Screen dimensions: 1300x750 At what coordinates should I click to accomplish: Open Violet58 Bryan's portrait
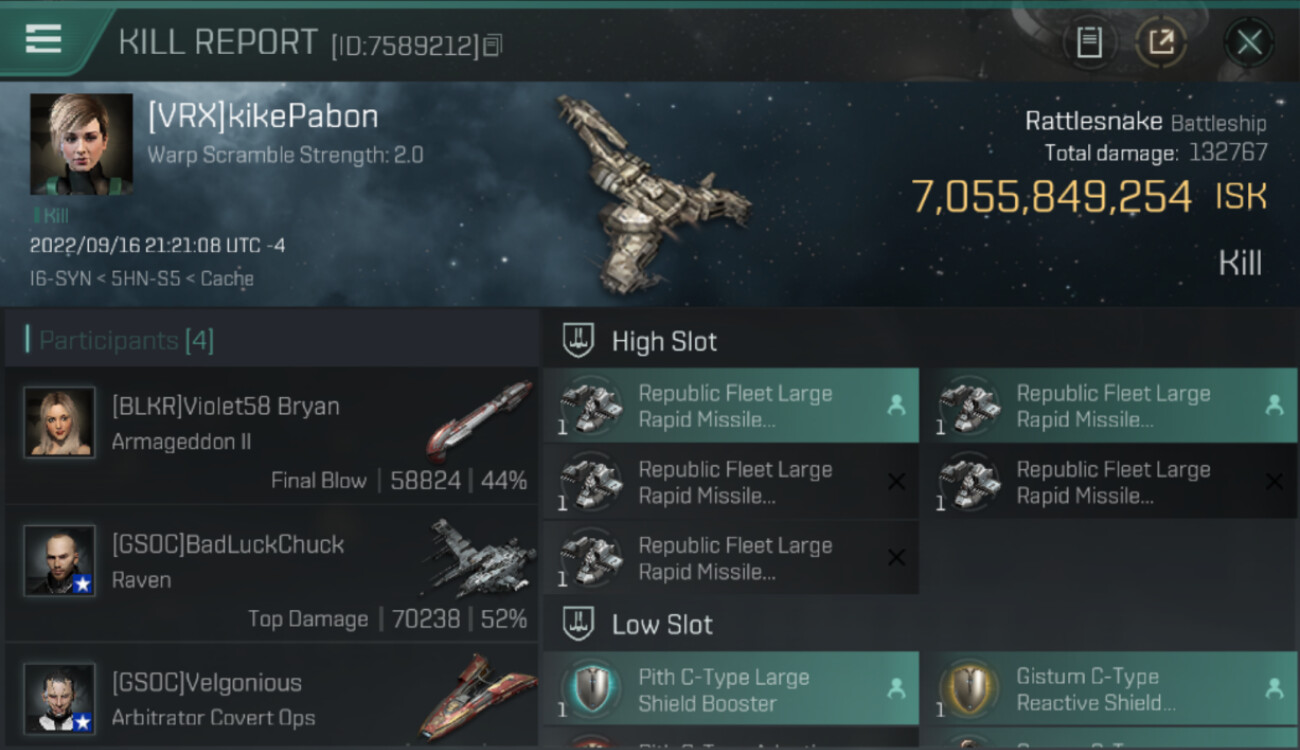[x=60, y=423]
